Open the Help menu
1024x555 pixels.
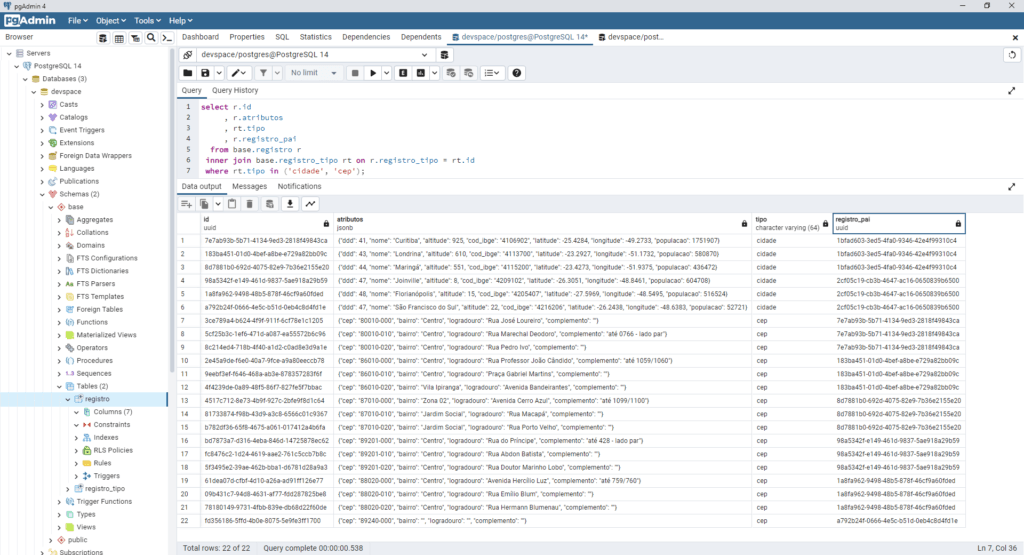(180, 21)
